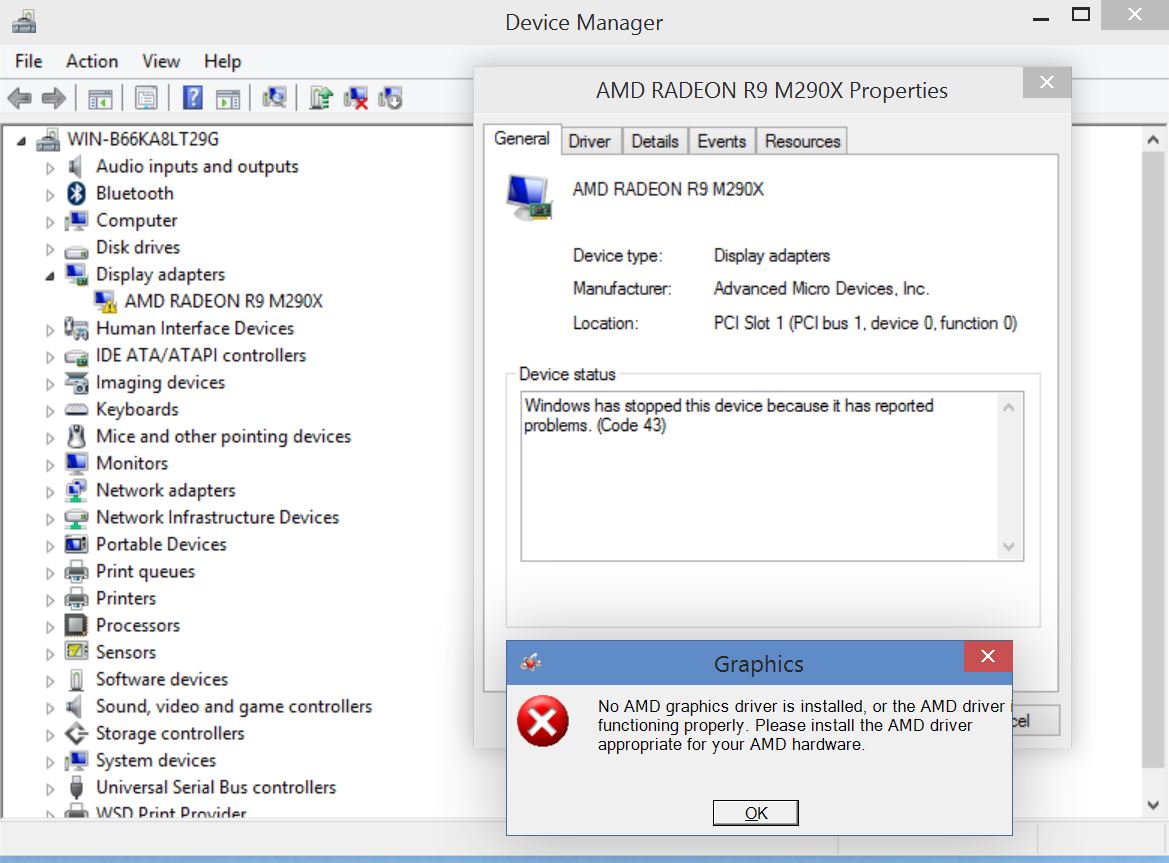Switch to the Driver tab
This screenshot has height=863, width=1169.
pyautogui.click(x=589, y=141)
